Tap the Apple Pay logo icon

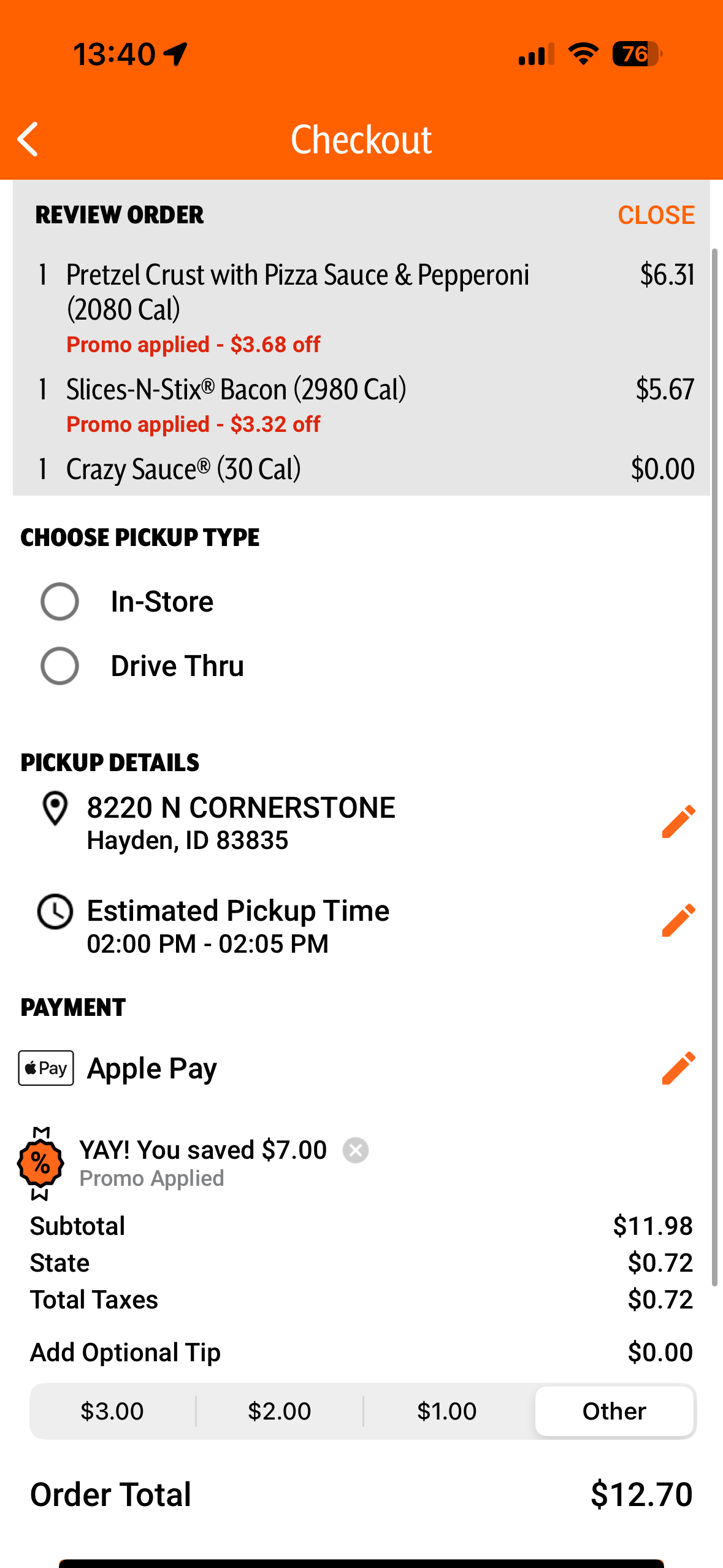coord(46,1068)
